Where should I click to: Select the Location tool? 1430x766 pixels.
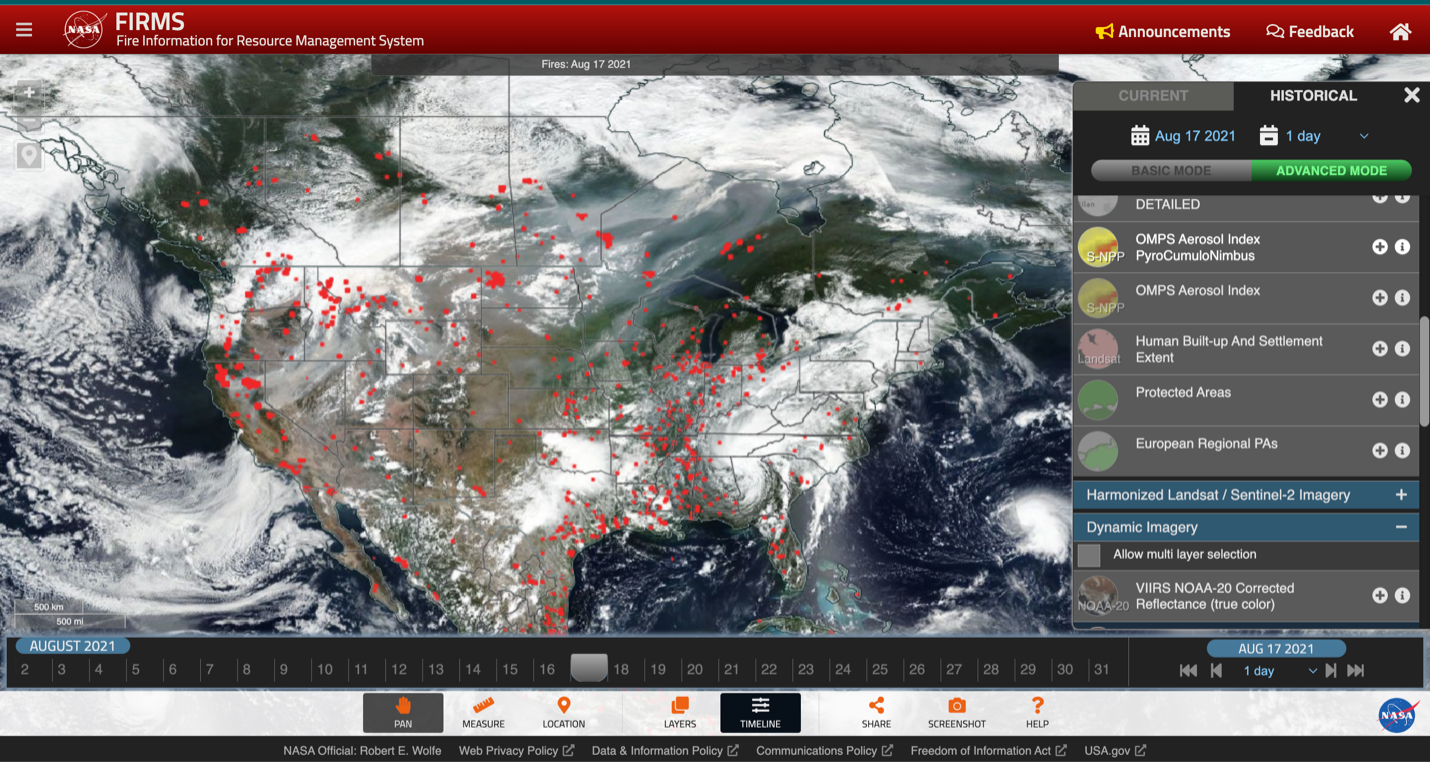tap(563, 712)
